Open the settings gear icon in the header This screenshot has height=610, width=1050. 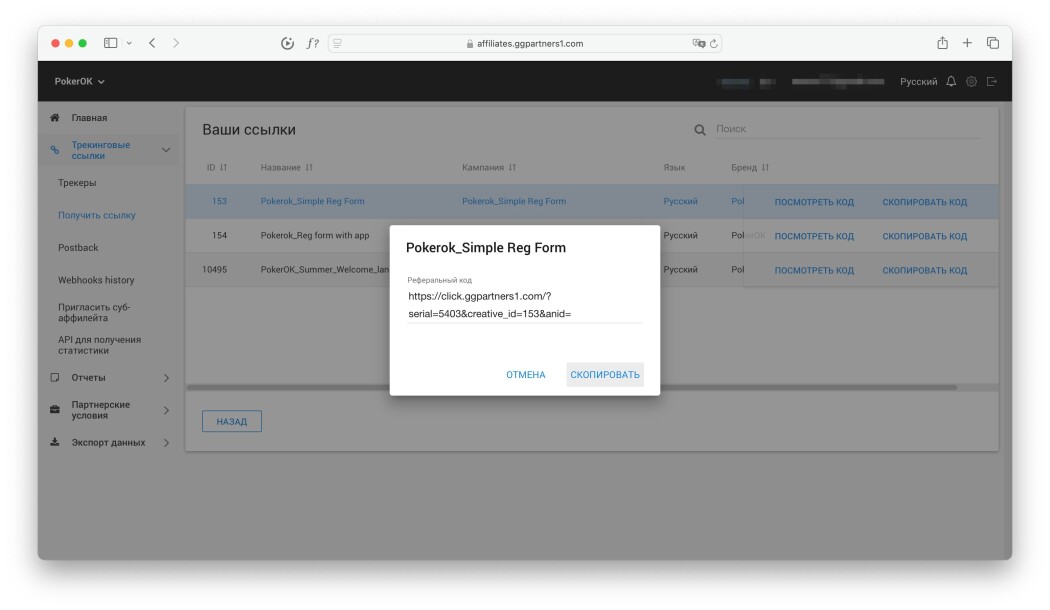point(971,82)
